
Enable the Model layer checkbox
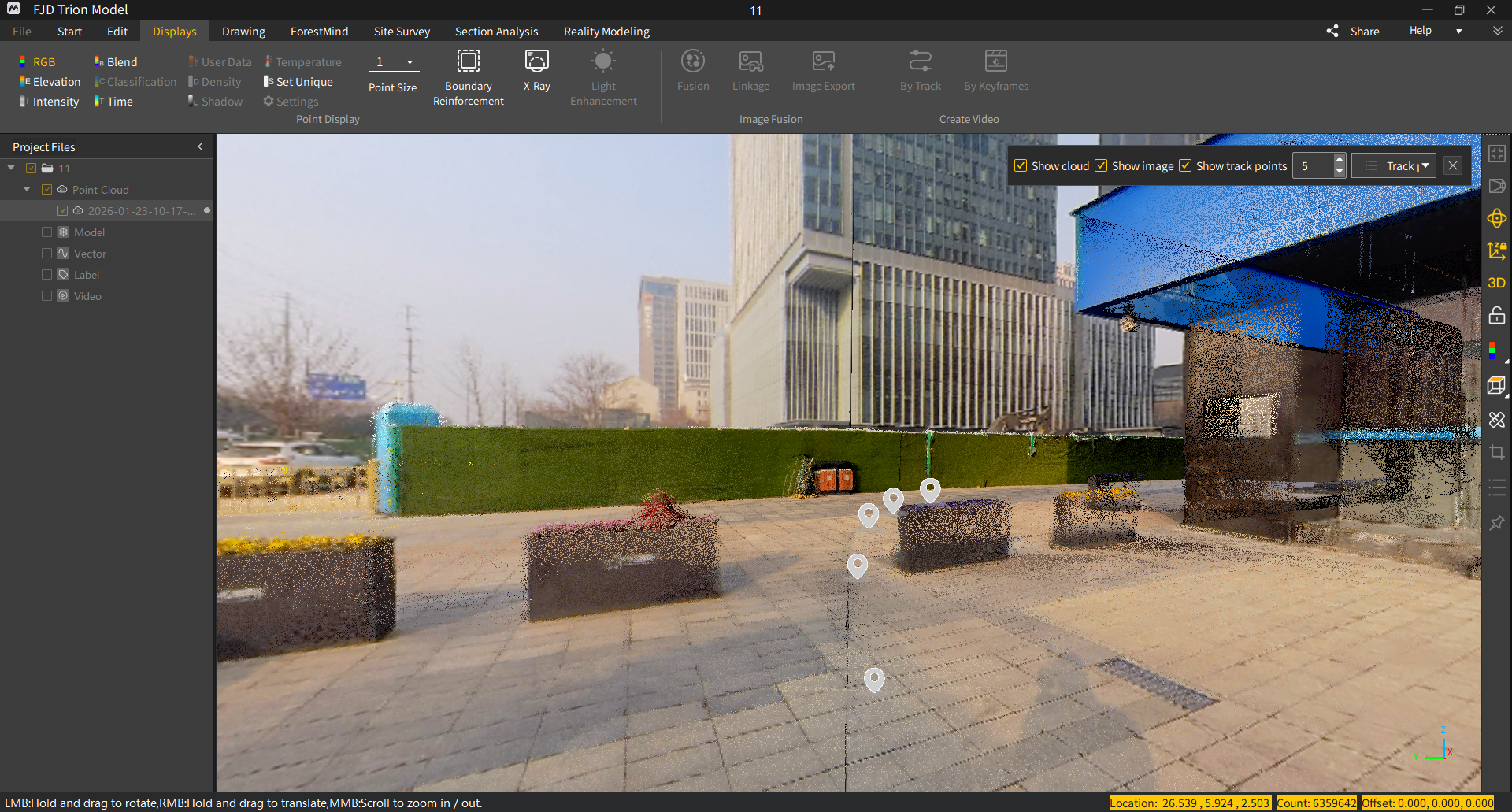pos(46,232)
